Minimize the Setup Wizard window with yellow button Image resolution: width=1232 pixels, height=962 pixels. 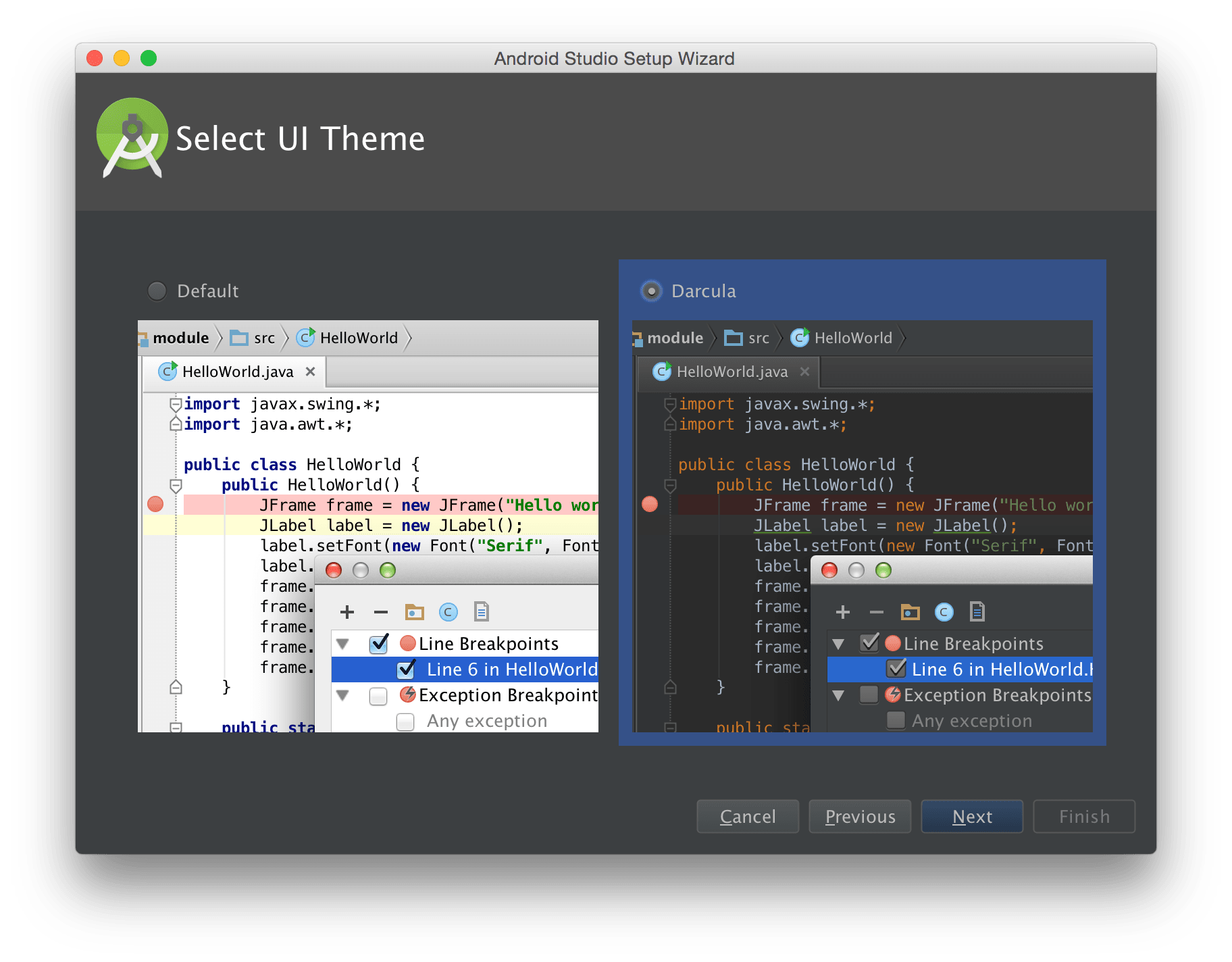pyautogui.click(x=122, y=58)
